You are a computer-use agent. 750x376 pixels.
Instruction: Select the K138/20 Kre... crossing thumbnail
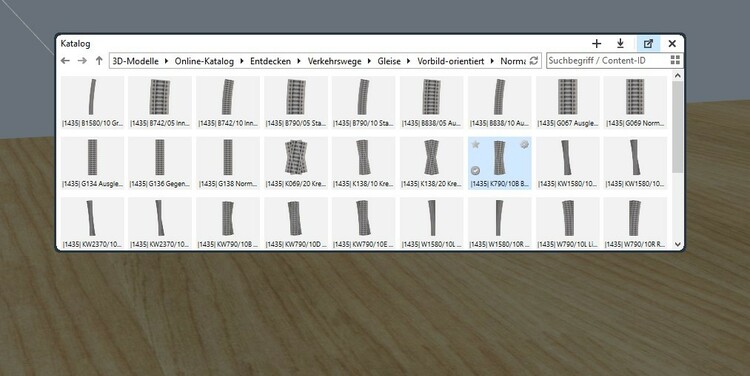point(432,163)
